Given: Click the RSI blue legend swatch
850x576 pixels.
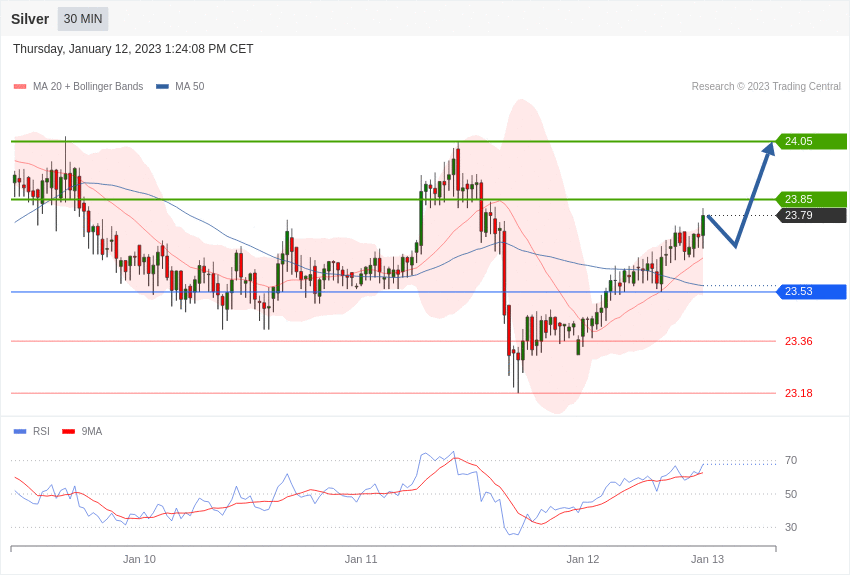Looking at the screenshot, I should [20, 432].
